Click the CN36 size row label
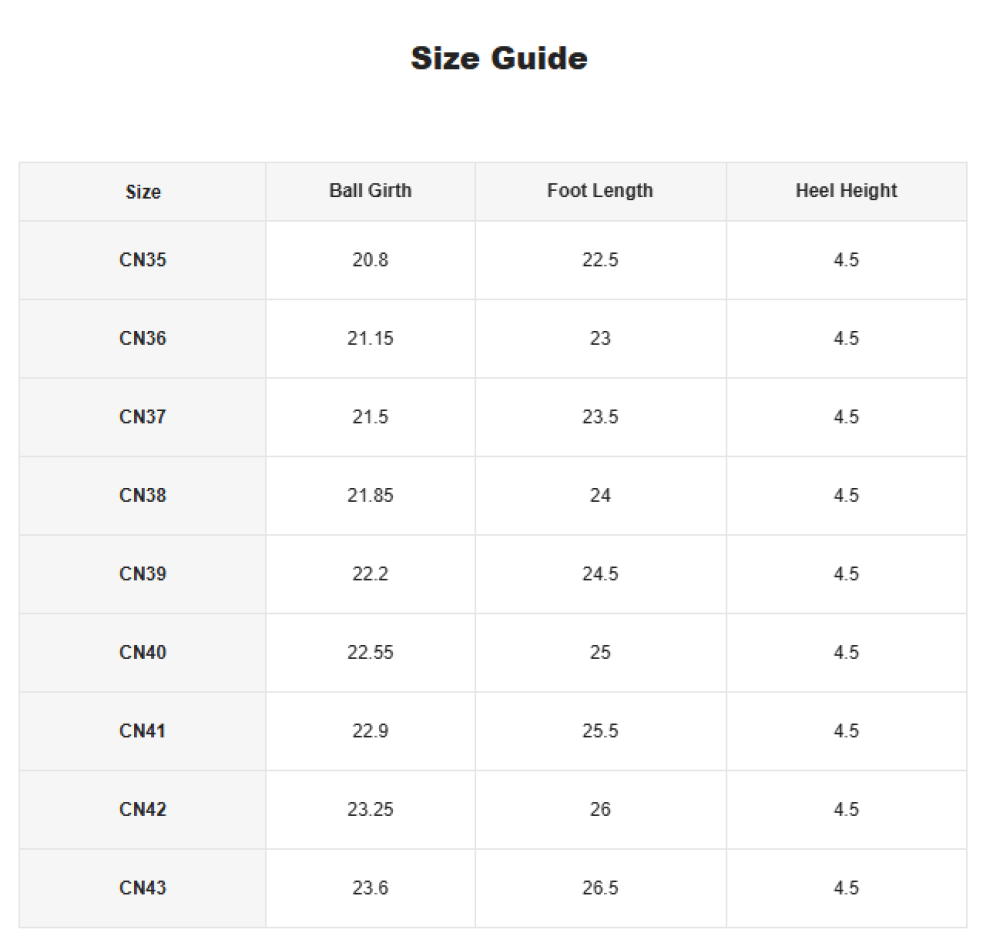The height and width of the screenshot is (936, 1000). click(143, 339)
